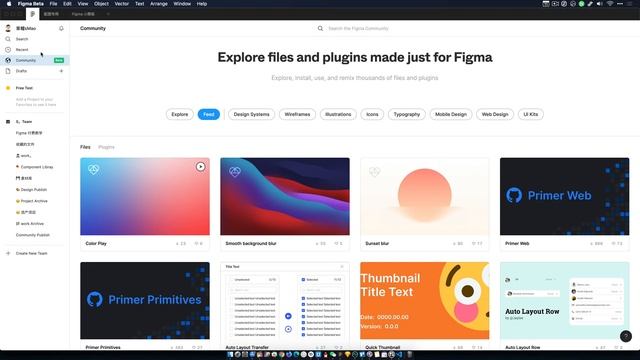Viewport: 640px width, 360px height.
Task: Filter by Typography
Action: coord(407,114)
